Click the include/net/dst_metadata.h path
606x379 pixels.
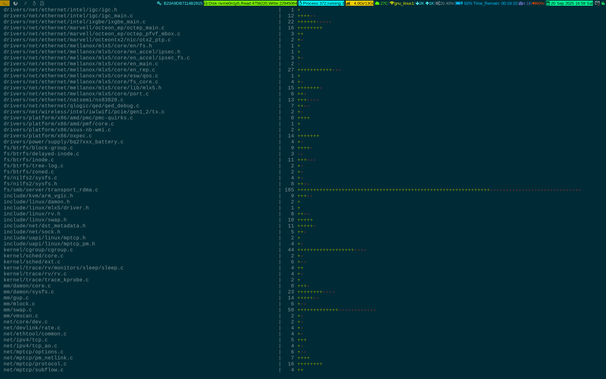coord(44,226)
